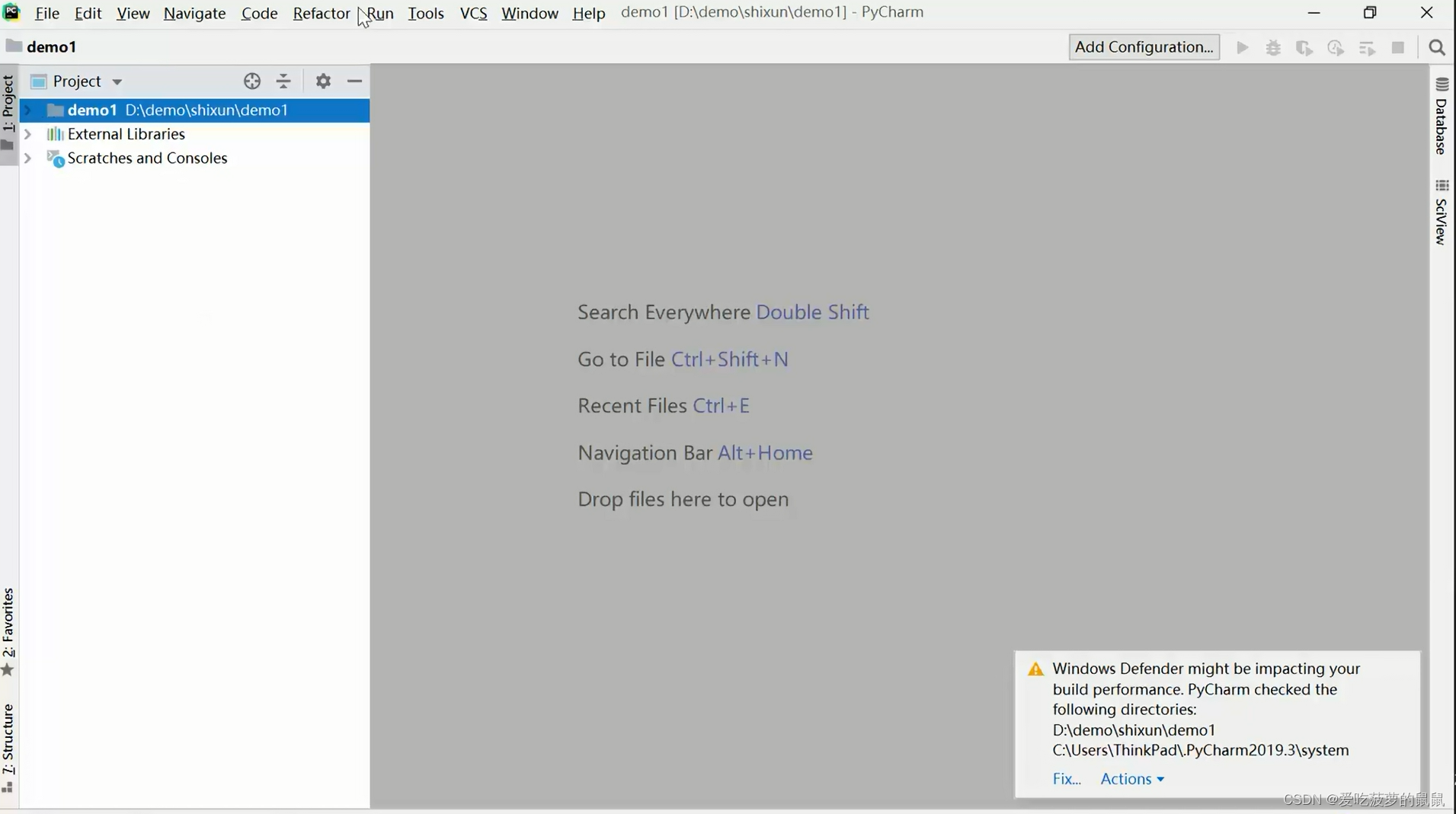Expand Scratches and Consoles node
Image resolution: width=1456 pixels, height=814 pixels.
pyautogui.click(x=28, y=158)
